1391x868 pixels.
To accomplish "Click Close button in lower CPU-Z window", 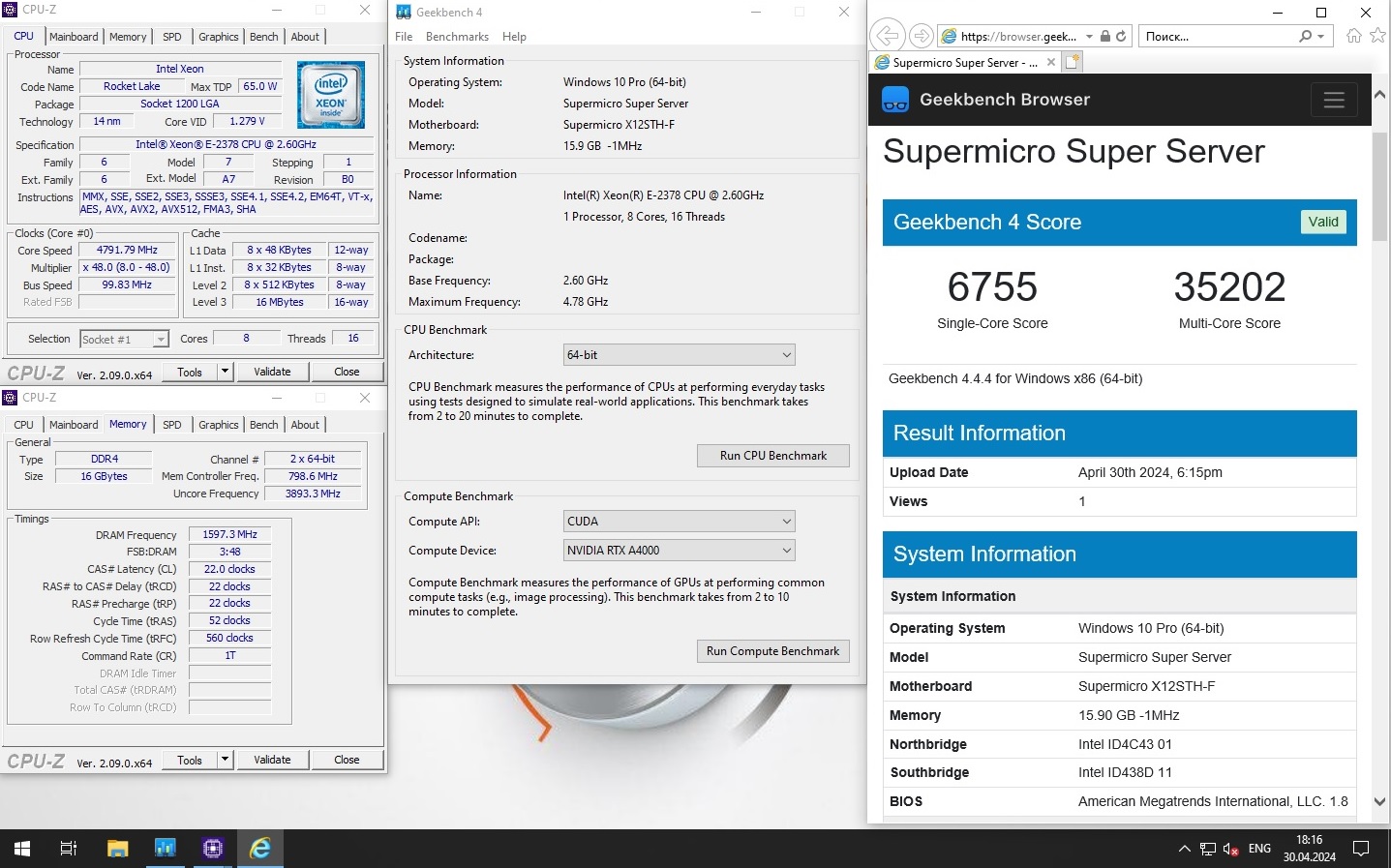I will coord(347,760).
